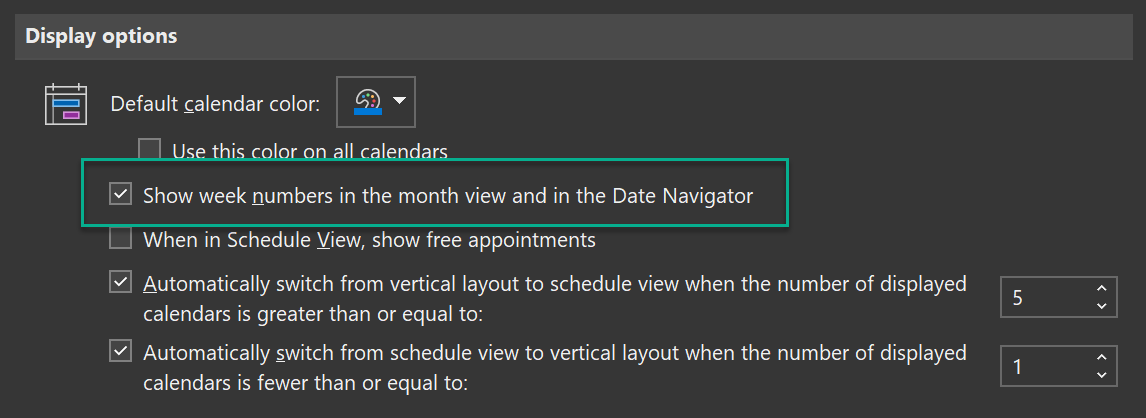This screenshot has height=418, width=1146.
Task: Open the Default calendar color dropdown arrow
Action: point(400,101)
